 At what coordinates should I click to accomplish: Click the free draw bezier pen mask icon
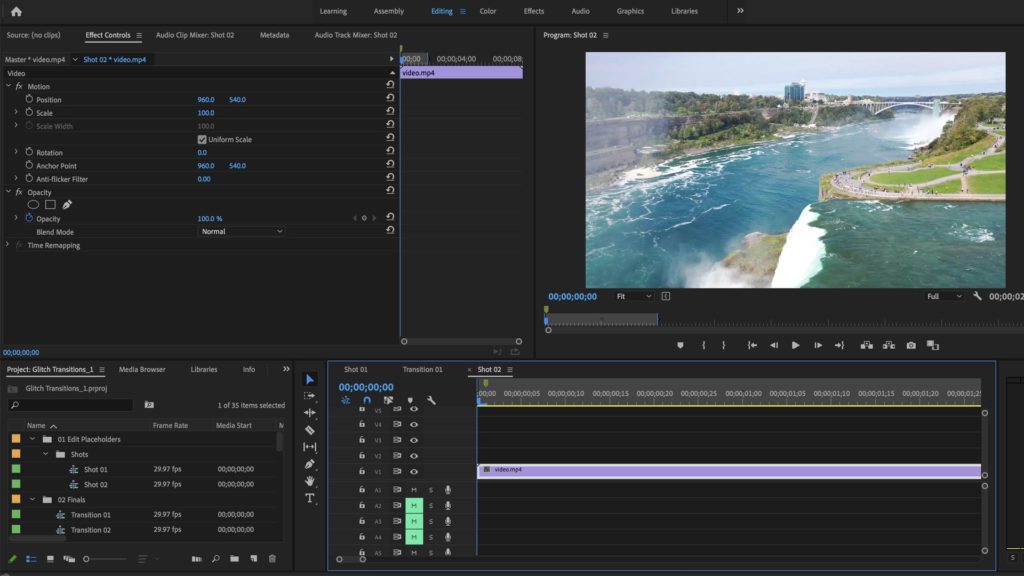(67, 205)
